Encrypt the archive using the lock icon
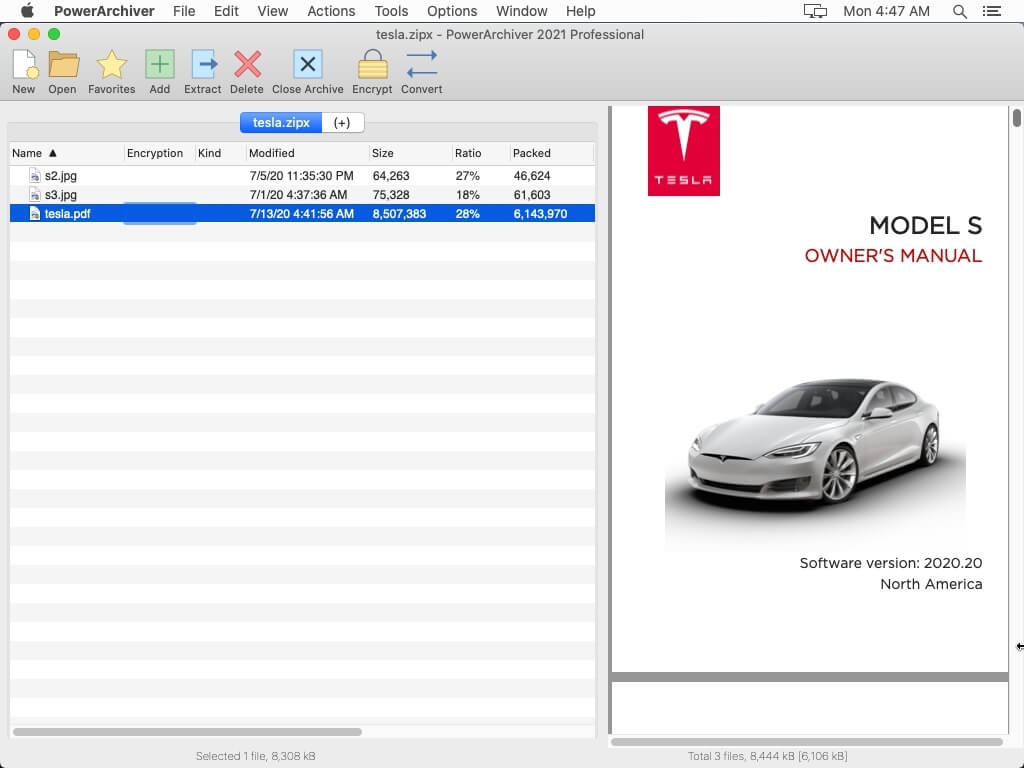The image size is (1024, 768). 372,65
